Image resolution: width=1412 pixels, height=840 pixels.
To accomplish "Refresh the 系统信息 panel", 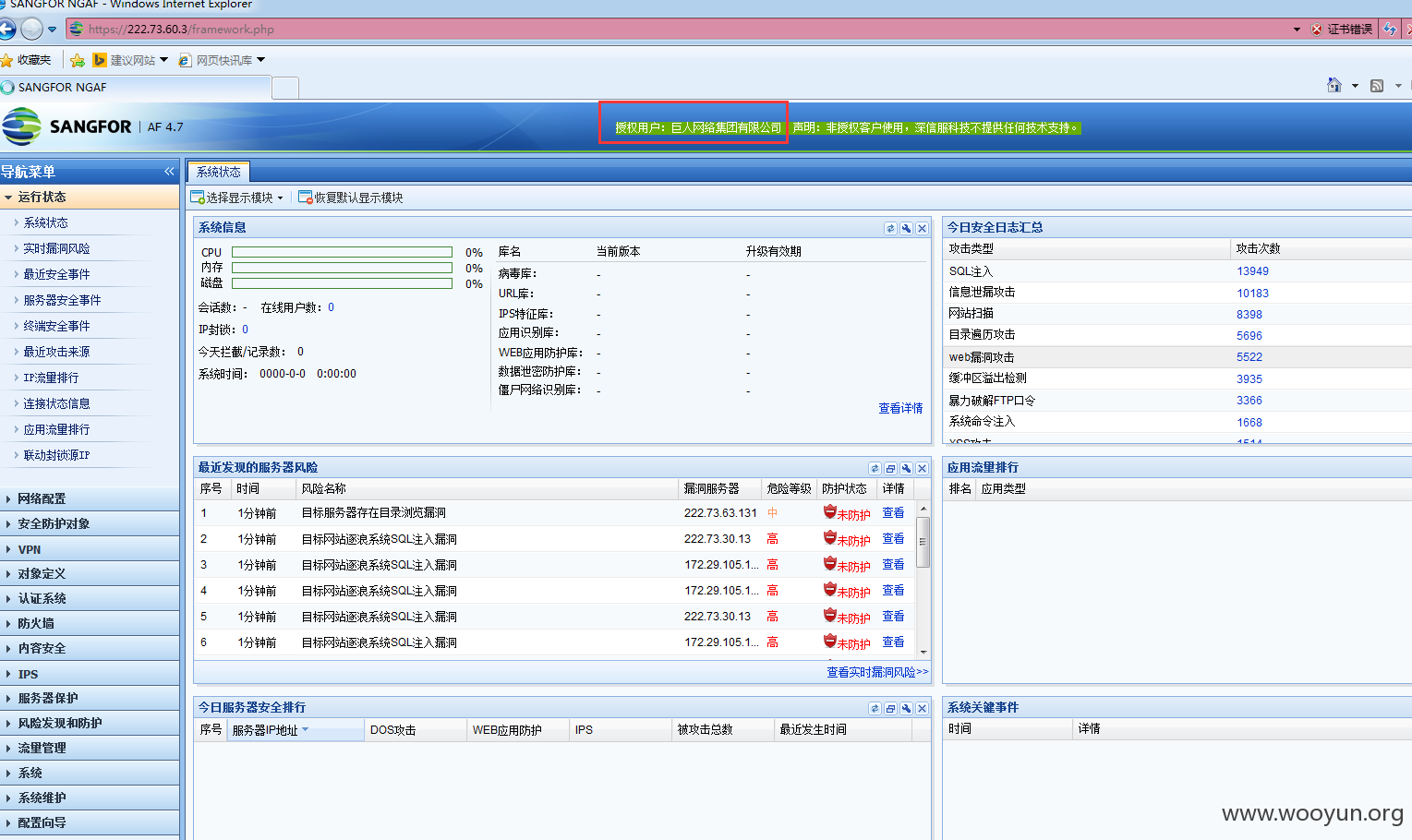I will tap(890, 228).
